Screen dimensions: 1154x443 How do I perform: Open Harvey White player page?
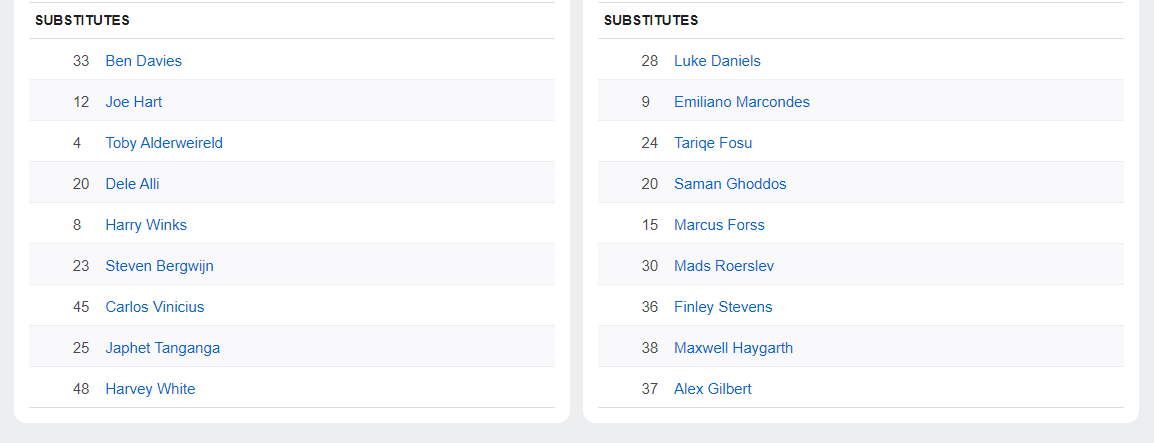[150, 389]
